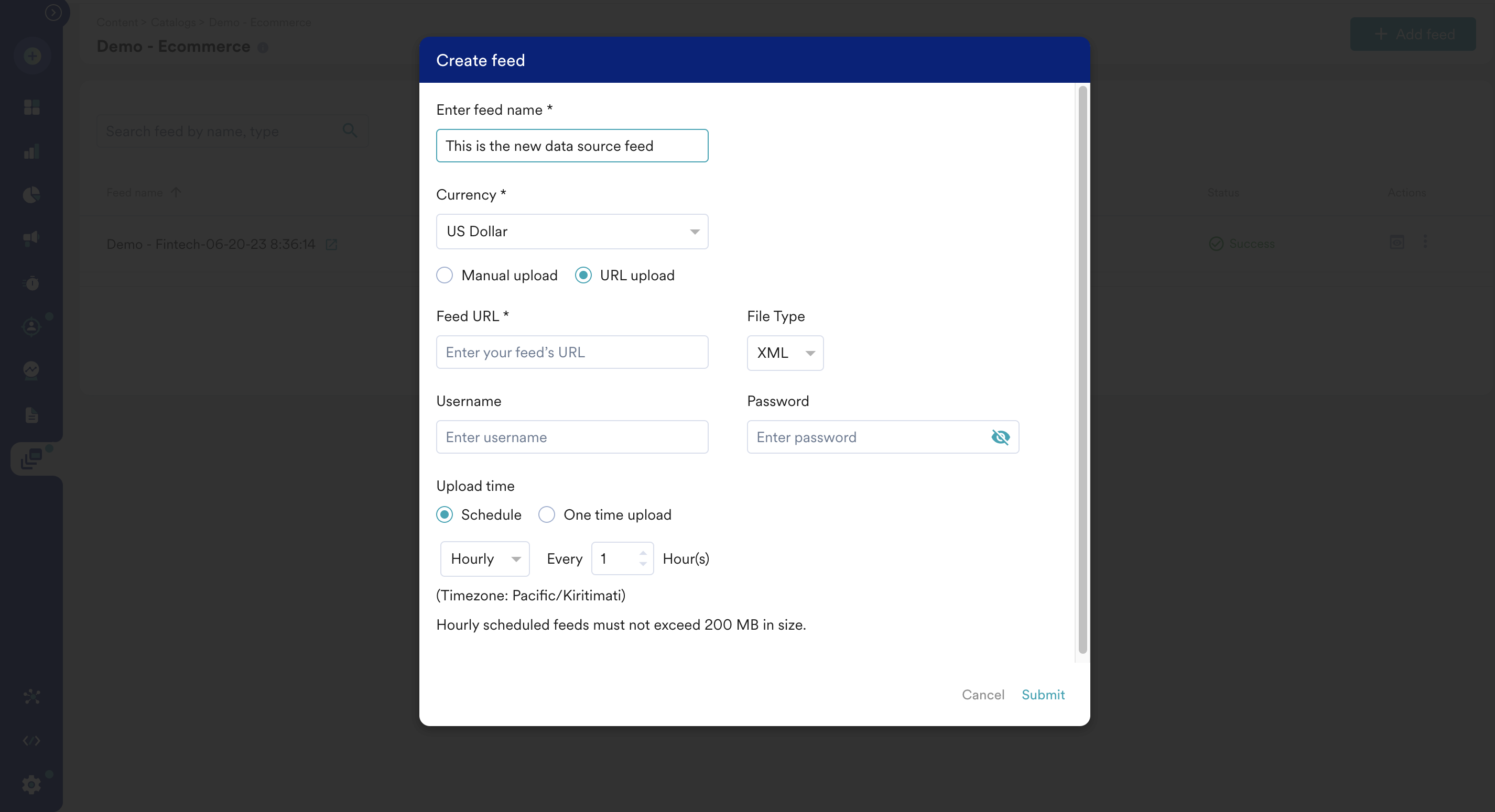
Task: Open the code brackets developer icon
Action: pos(32,741)
